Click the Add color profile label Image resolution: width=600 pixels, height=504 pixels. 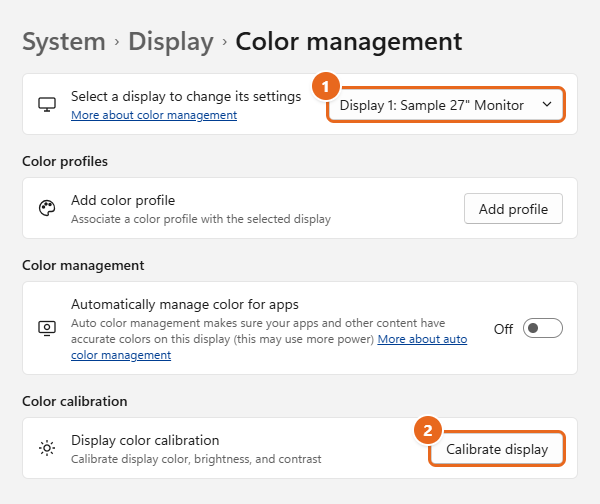coord(123,200)
